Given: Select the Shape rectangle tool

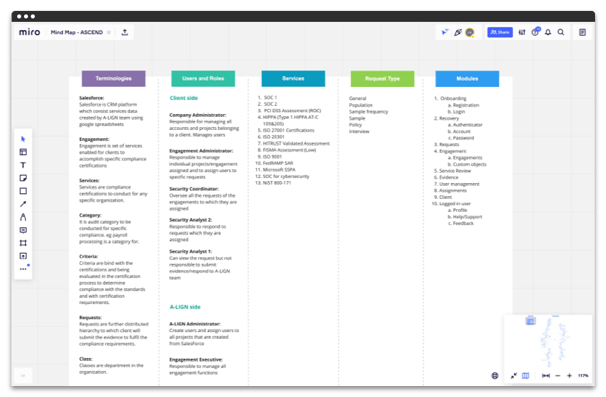Looking at the screenshot, I should [23, 191].
